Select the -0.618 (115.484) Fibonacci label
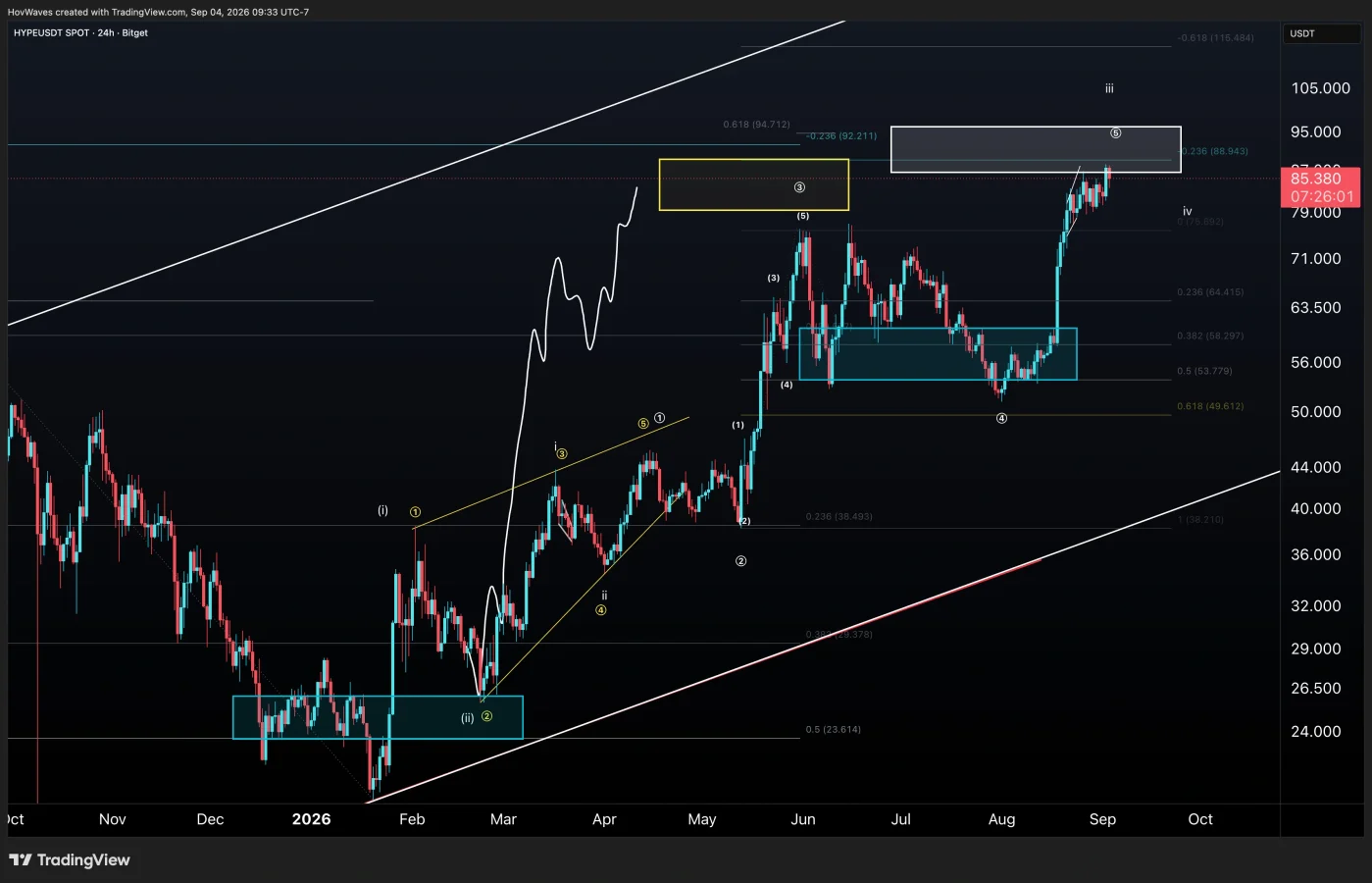 click(1216, 38)
